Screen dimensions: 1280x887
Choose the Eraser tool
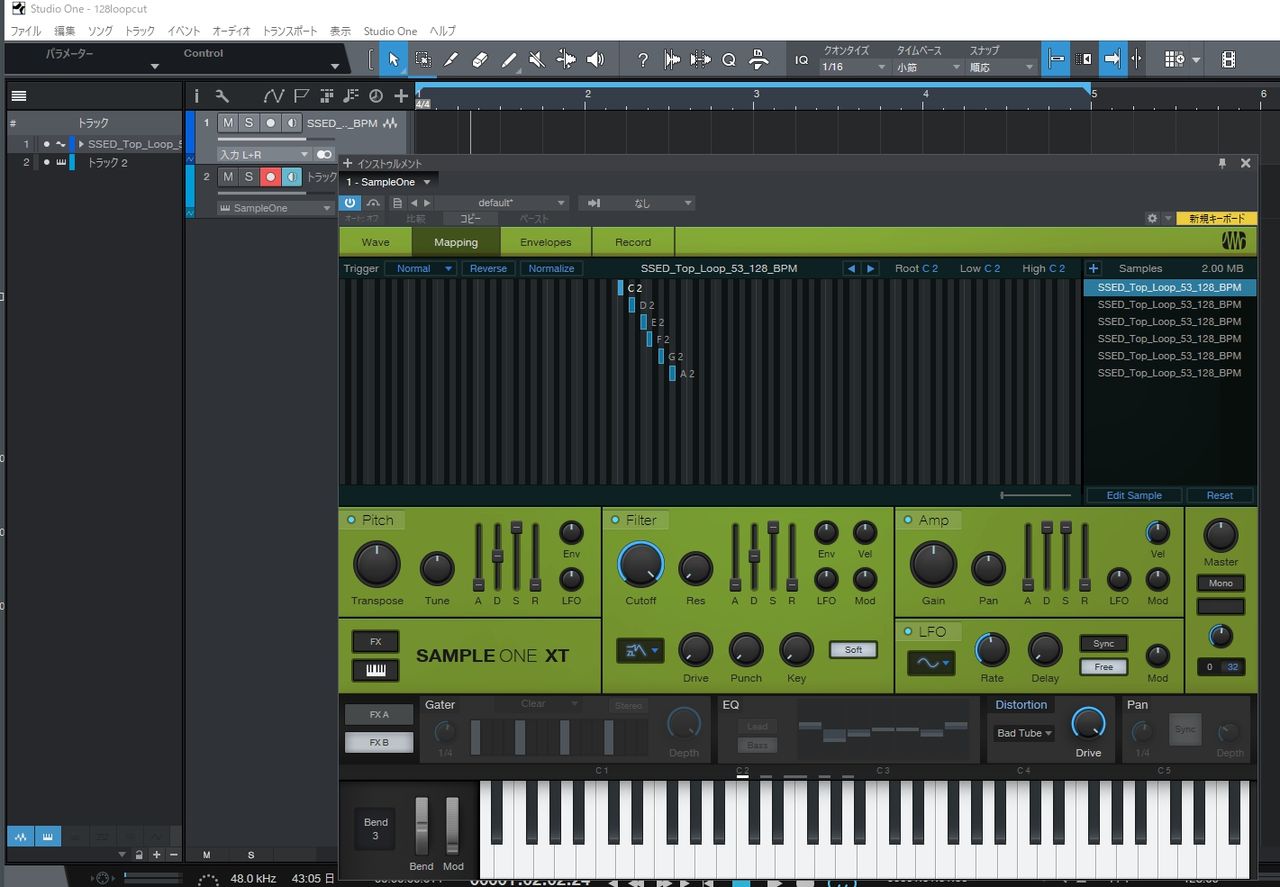pyautogui.click(x=480, y=60)
